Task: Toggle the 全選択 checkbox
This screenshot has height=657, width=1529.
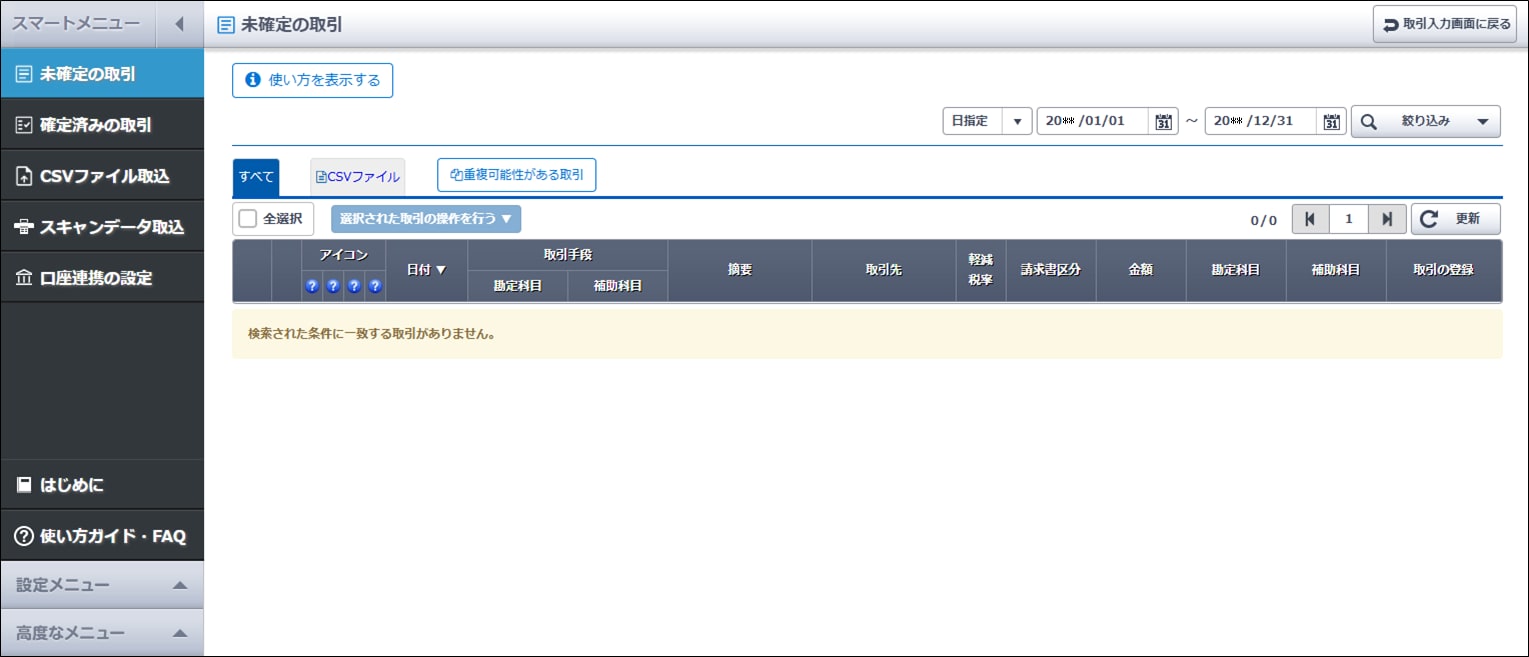Action: pyautogui.click(x=248, y=219)
